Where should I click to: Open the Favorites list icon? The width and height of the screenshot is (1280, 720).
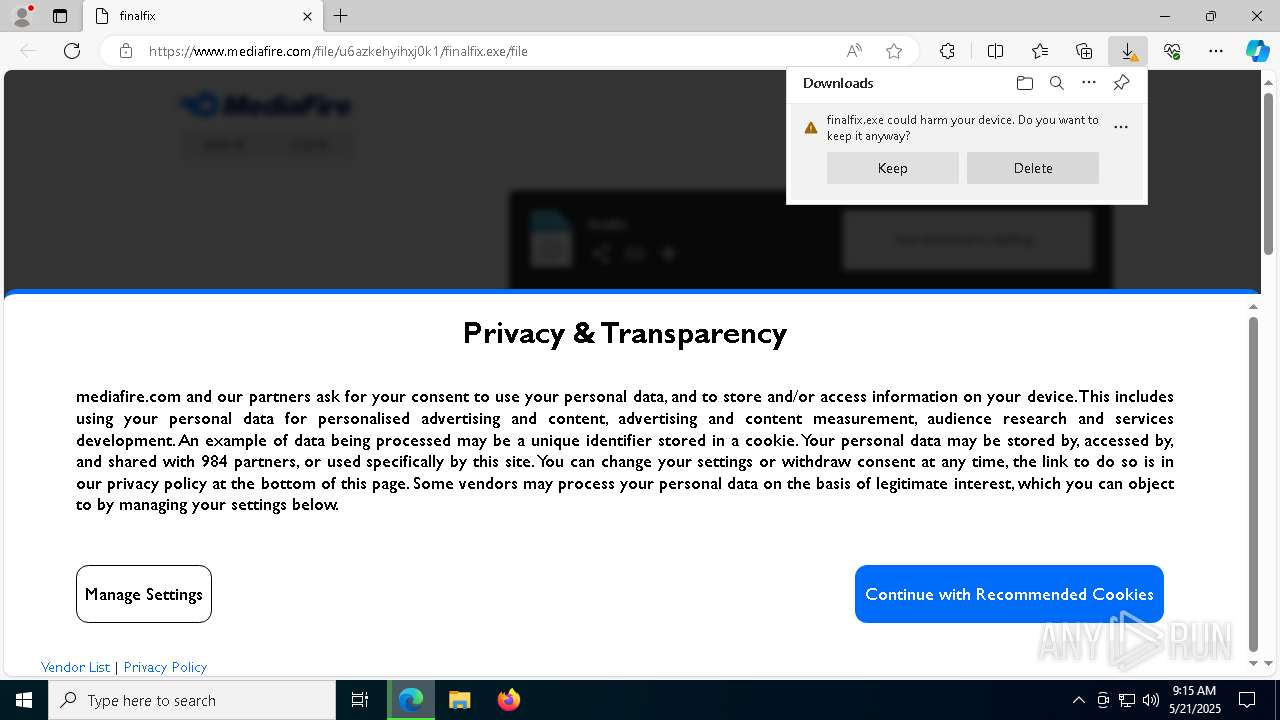tap(1040, 51)
